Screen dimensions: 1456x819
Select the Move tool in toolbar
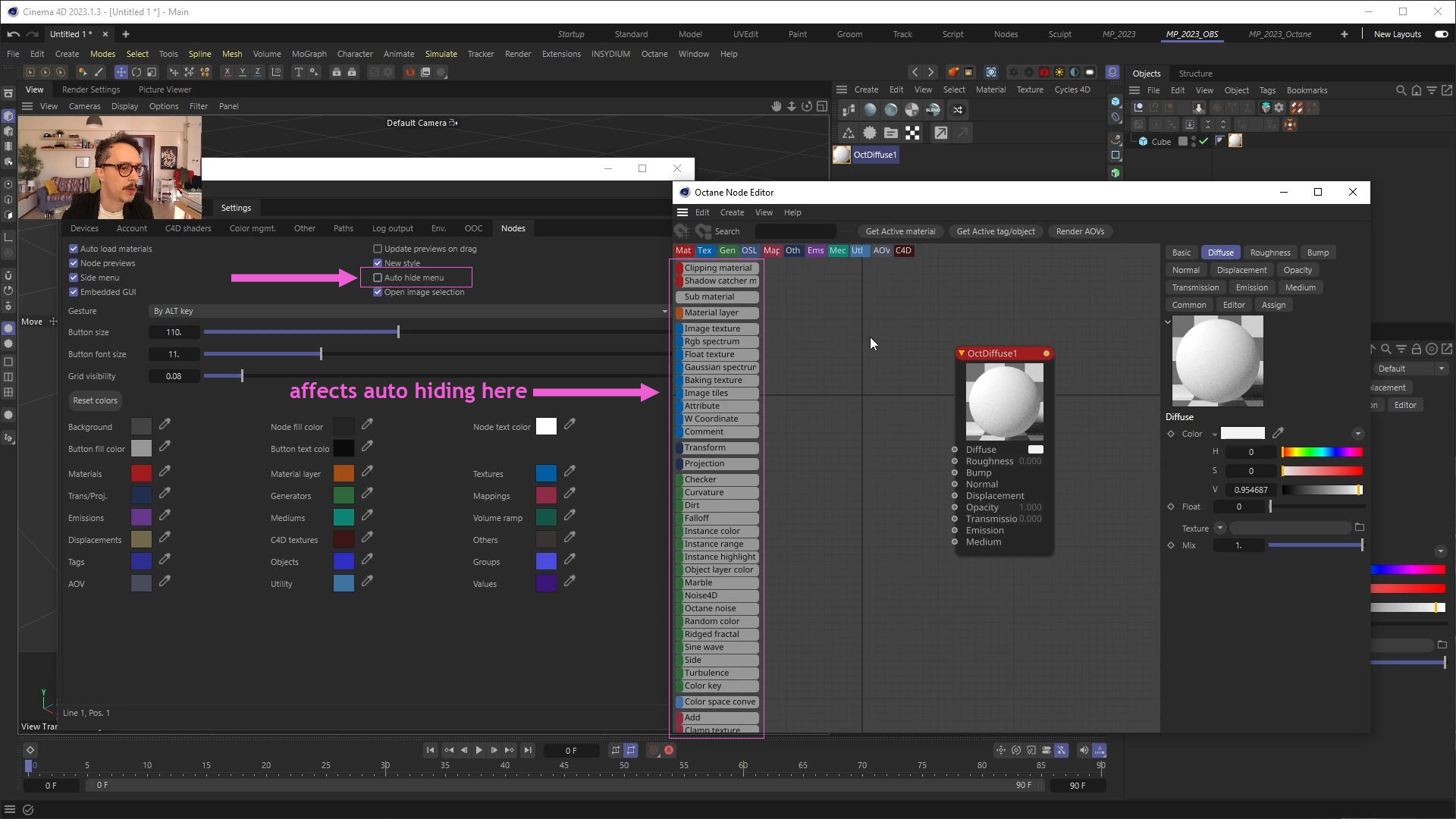(x=121, y=72)
